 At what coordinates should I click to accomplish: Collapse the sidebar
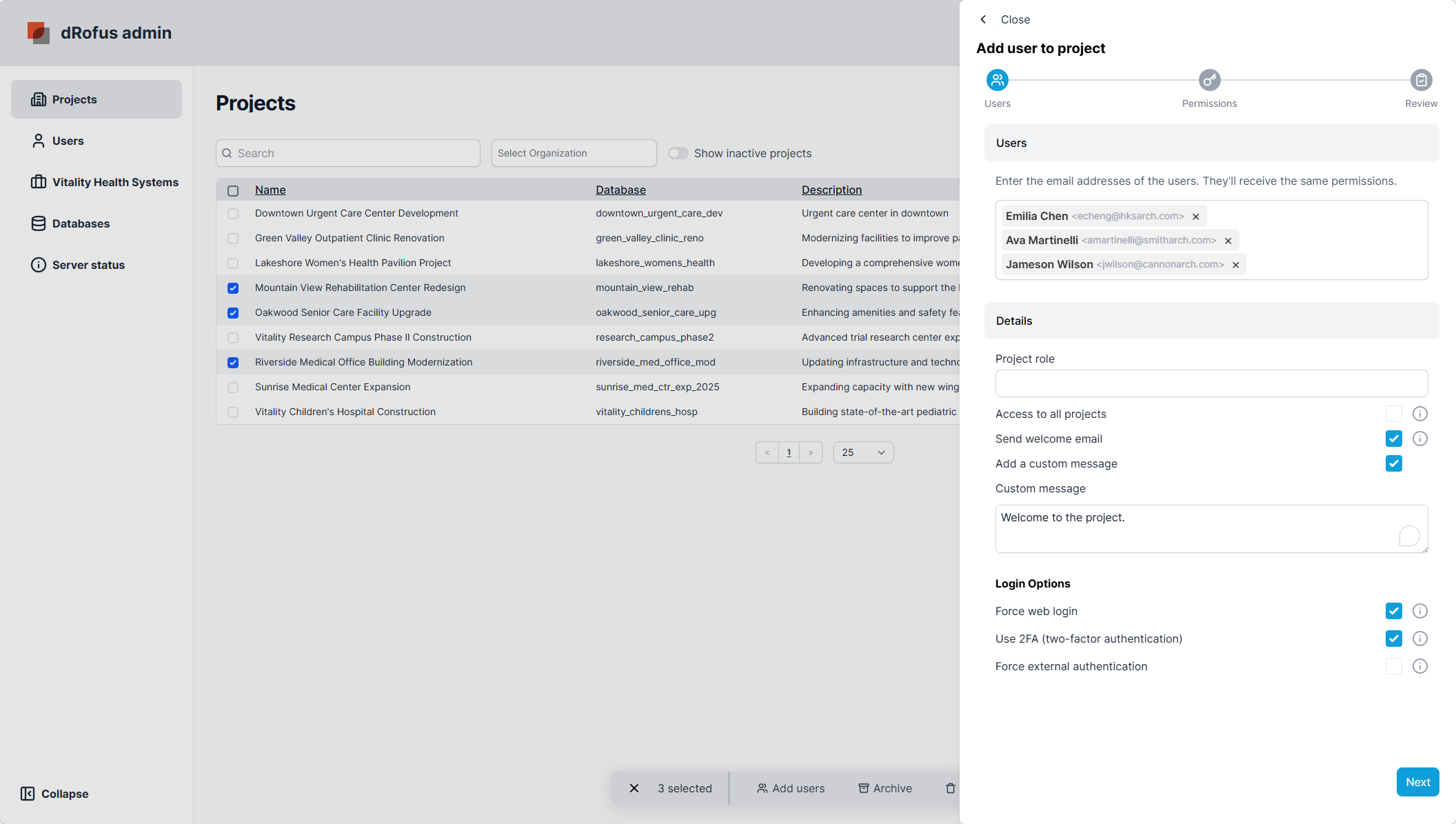54,794
